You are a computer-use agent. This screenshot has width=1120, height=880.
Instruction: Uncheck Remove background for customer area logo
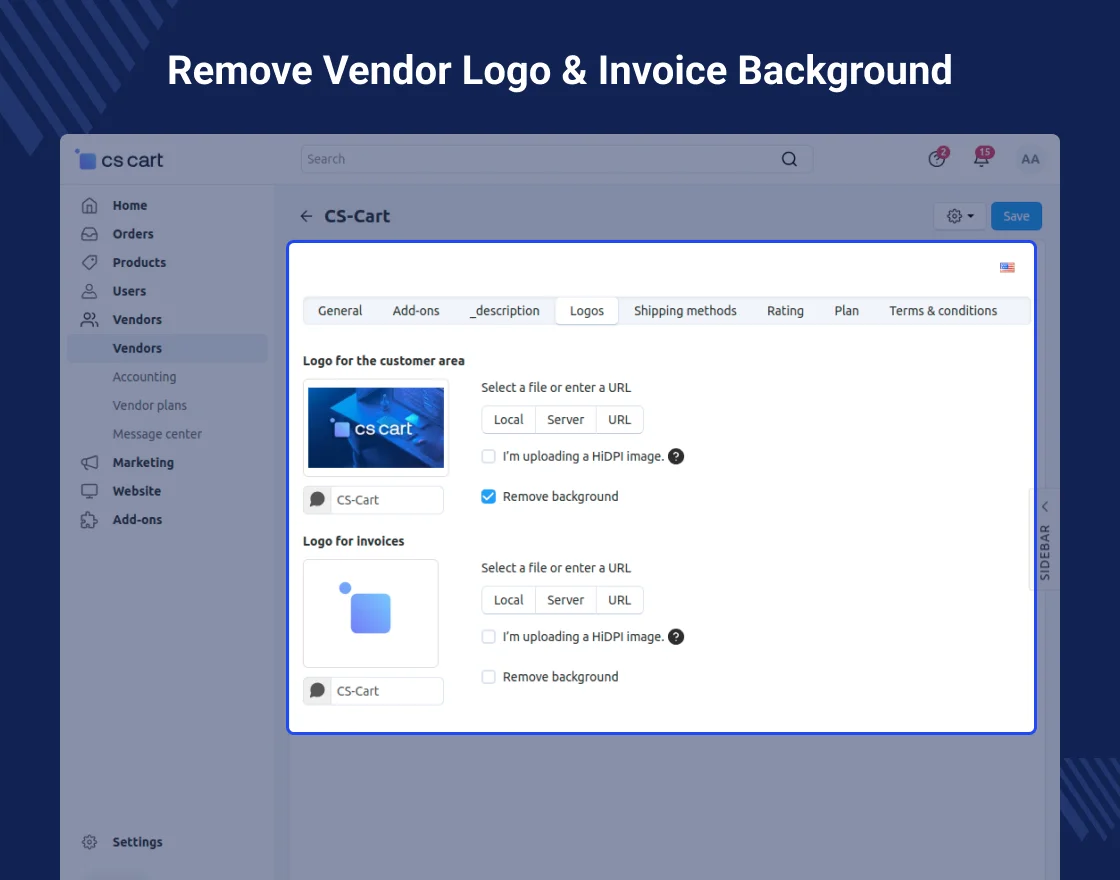(489, 496)
